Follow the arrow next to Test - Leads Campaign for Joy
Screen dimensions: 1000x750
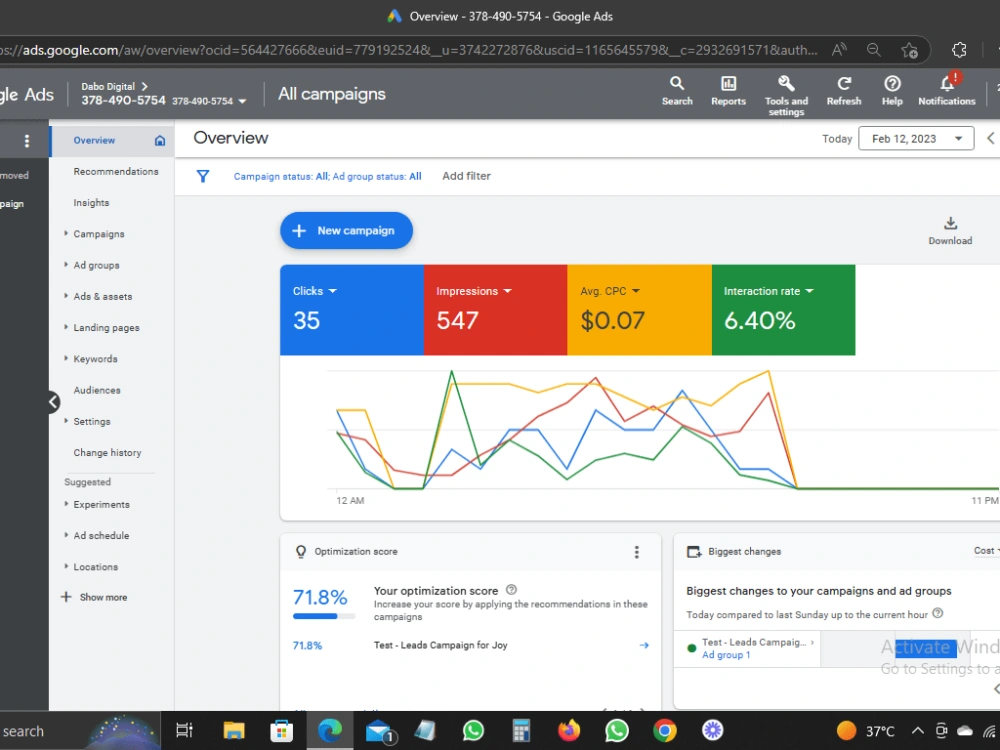[x=644, y=645]
